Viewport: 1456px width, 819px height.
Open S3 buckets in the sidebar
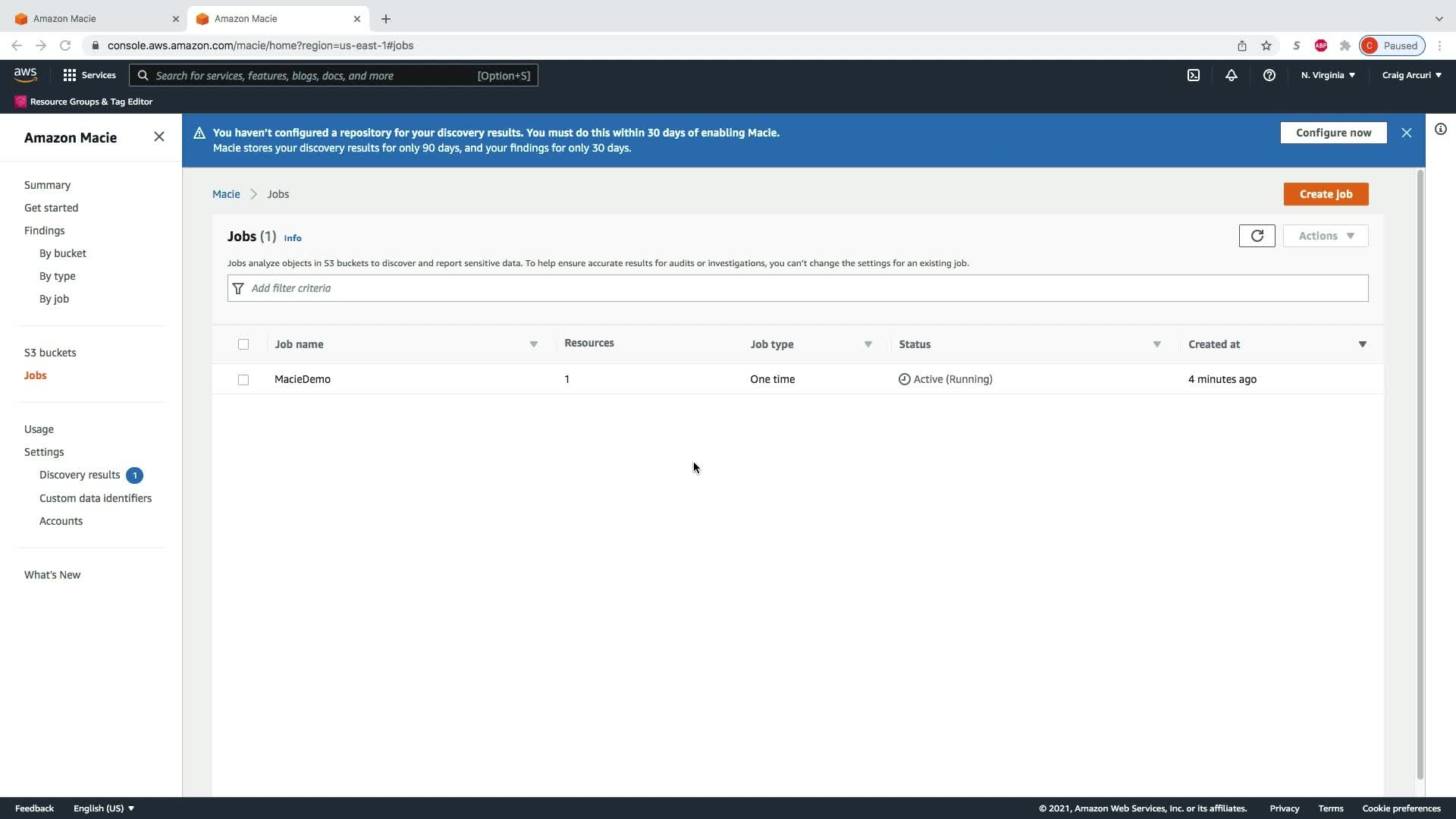coord(50,353)
